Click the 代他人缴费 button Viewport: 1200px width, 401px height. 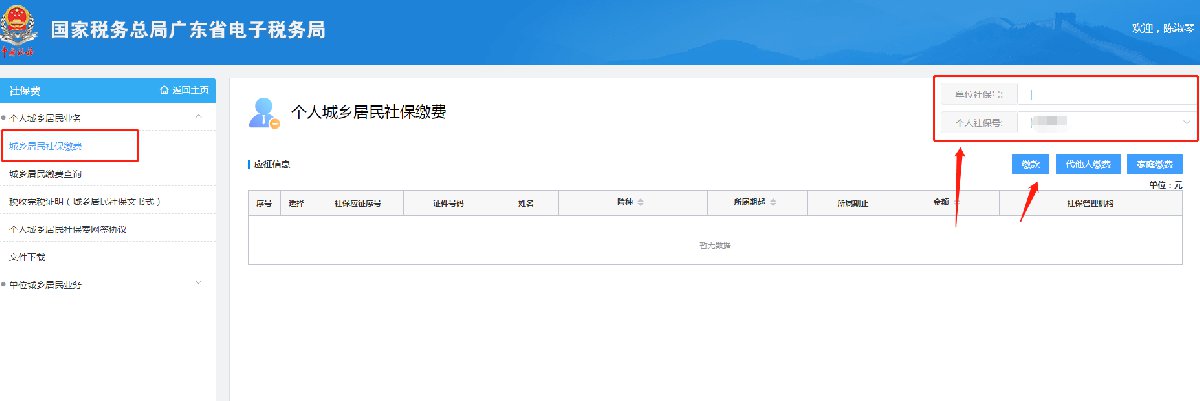[1088, 165]
